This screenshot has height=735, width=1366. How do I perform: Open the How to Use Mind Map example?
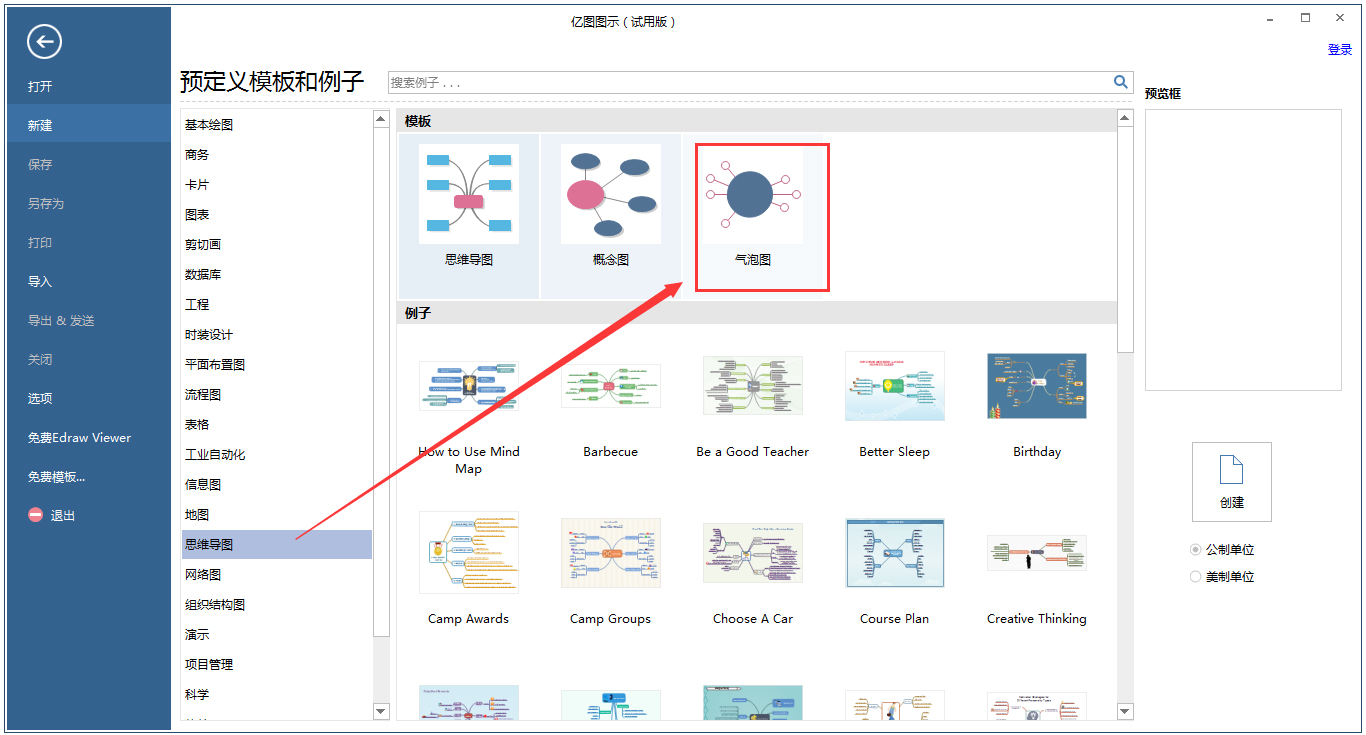(469, 386)
